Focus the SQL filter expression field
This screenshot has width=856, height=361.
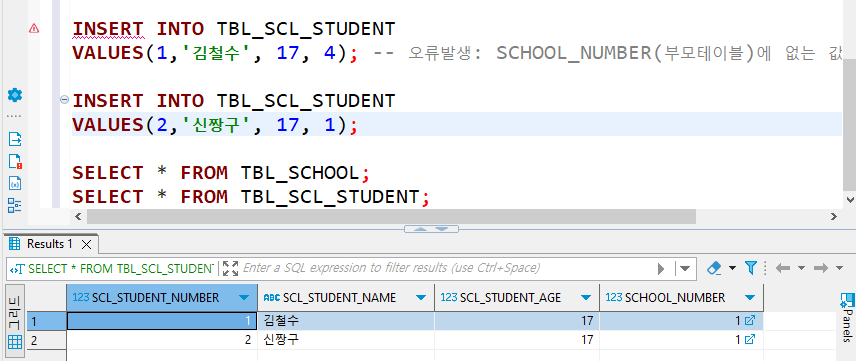tap(446, 268)
